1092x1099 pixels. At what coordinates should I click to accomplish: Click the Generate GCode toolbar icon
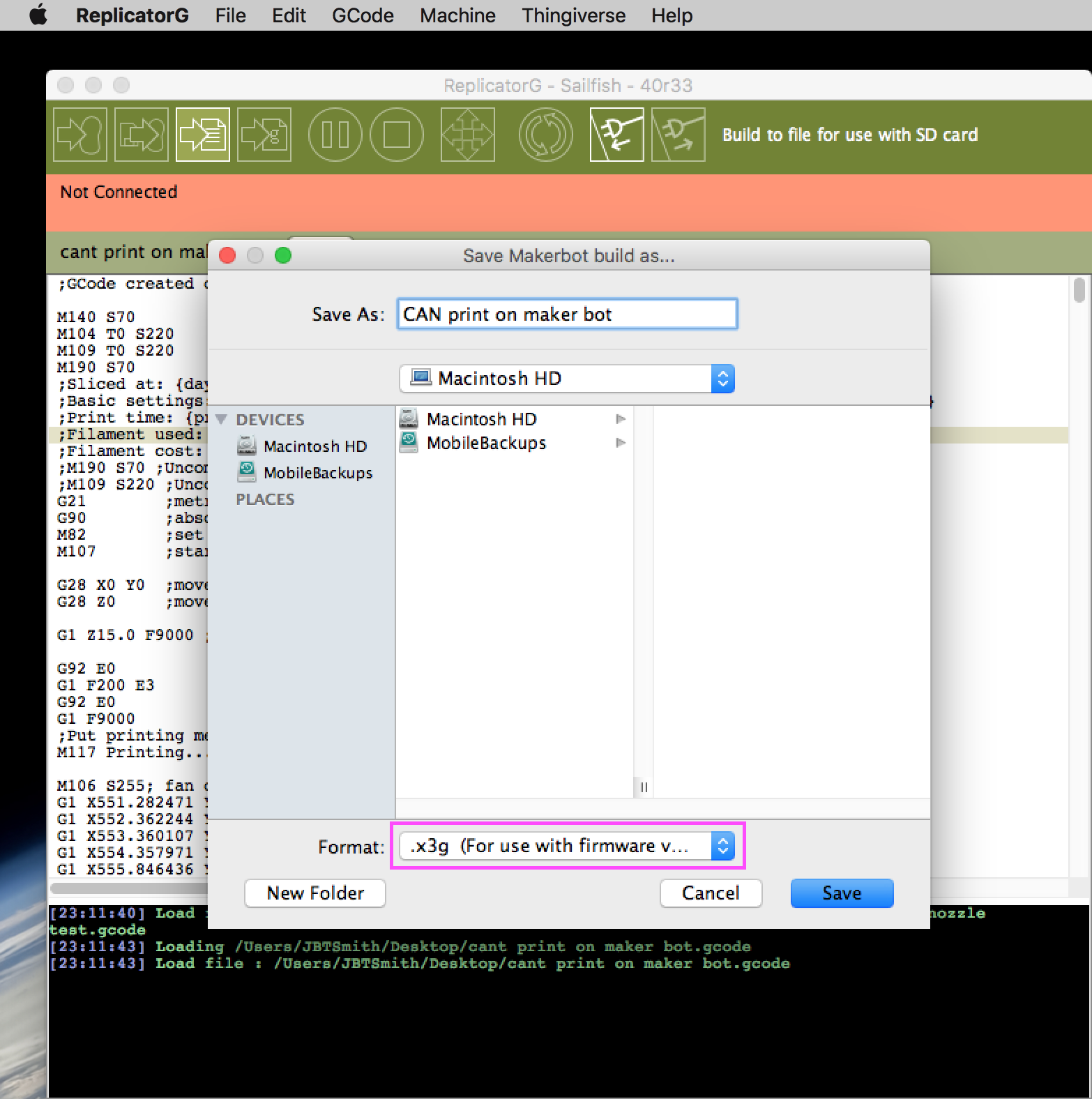(x=264, y=135)
